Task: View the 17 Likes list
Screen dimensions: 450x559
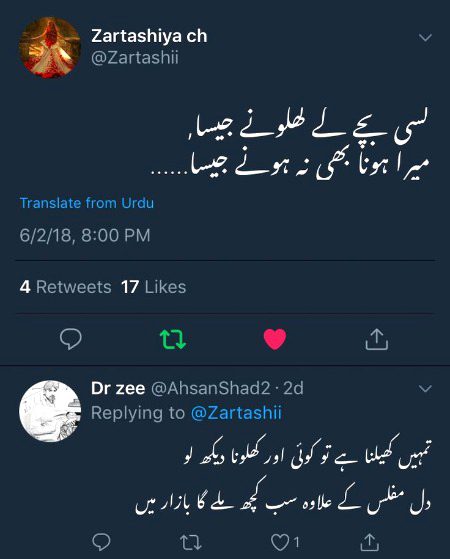Action: [154, 287]
